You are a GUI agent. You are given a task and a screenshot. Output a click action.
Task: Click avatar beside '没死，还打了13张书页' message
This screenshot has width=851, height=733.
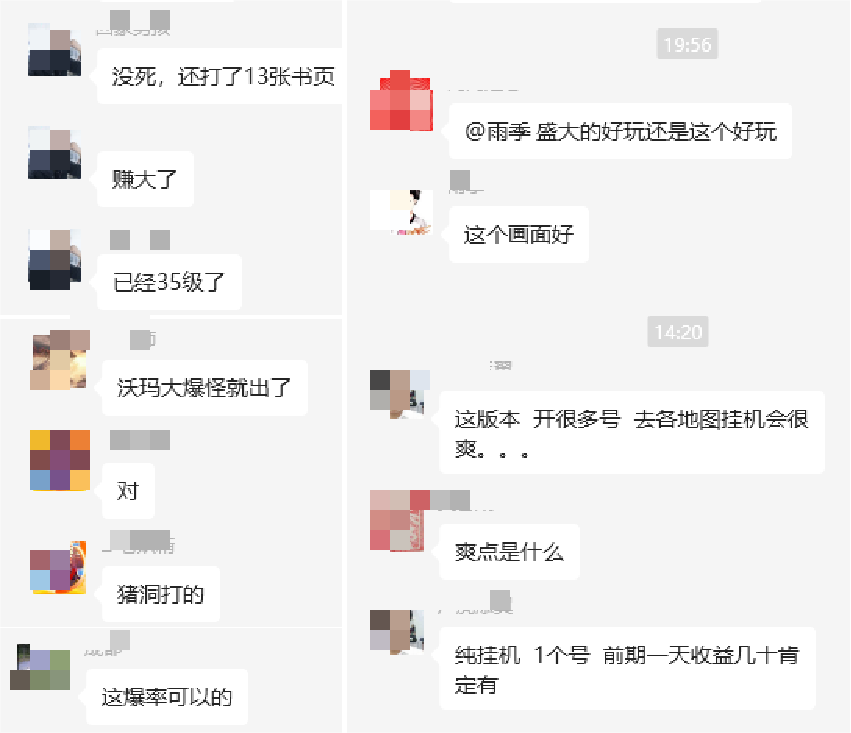[54, 49]
